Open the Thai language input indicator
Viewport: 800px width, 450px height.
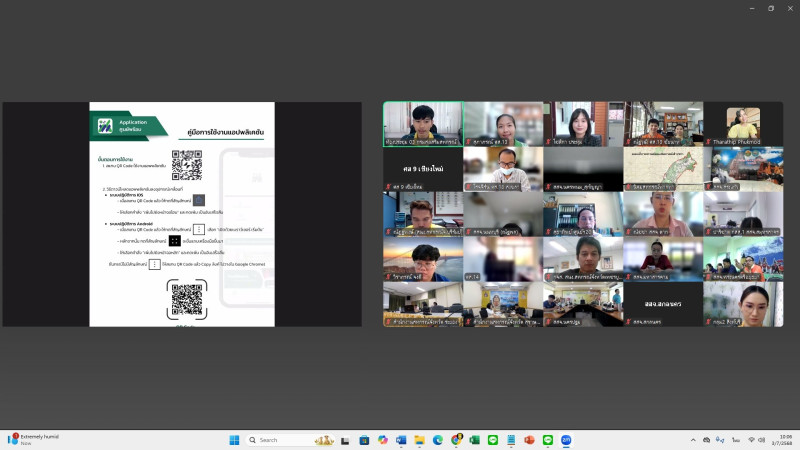(736, 440)
